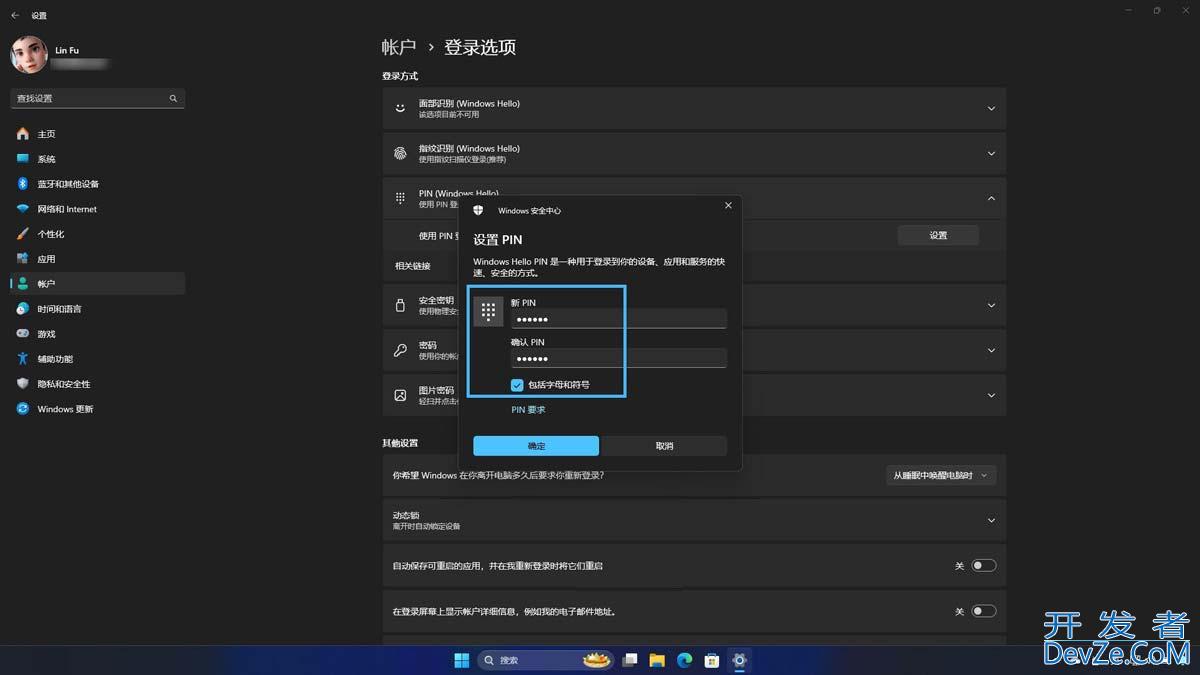Confirm with the 确定 button
This screenshot has height=675, width=1200.
pos(536,446)
